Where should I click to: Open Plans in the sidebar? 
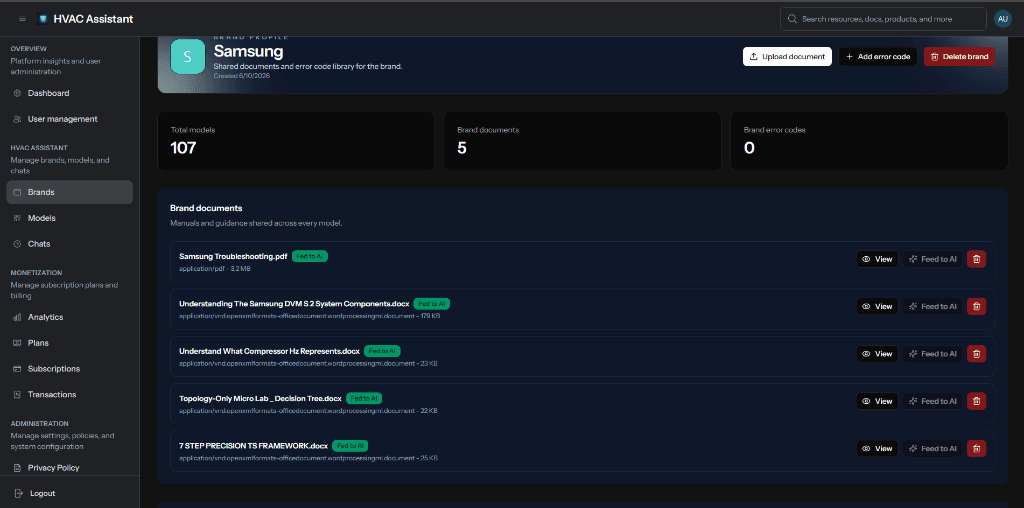click(x=70, y=343)
